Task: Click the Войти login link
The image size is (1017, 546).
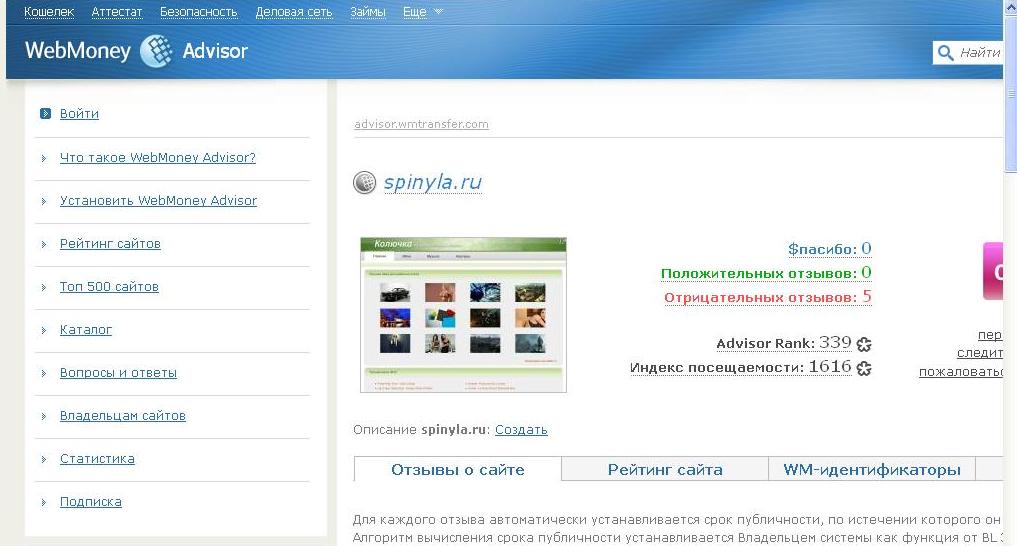Action: (79, 113)
